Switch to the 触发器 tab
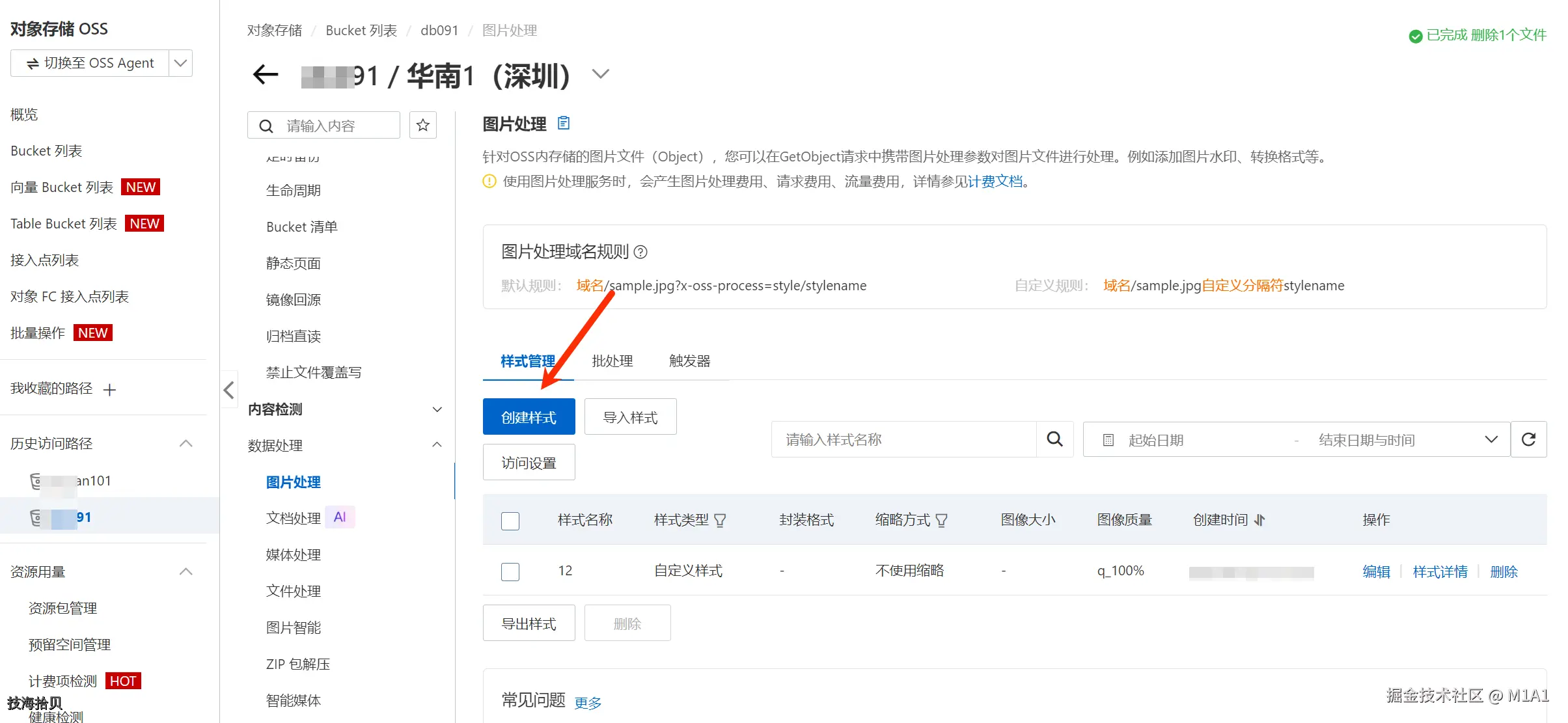1568x723 pixels. coord(689,361)
